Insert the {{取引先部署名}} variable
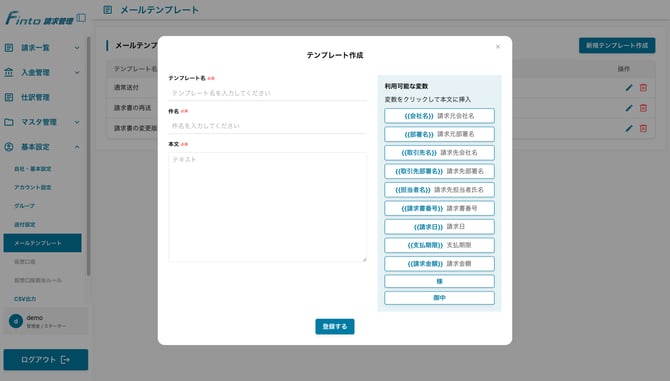The image size is (670, 381). tap(439, 171)
